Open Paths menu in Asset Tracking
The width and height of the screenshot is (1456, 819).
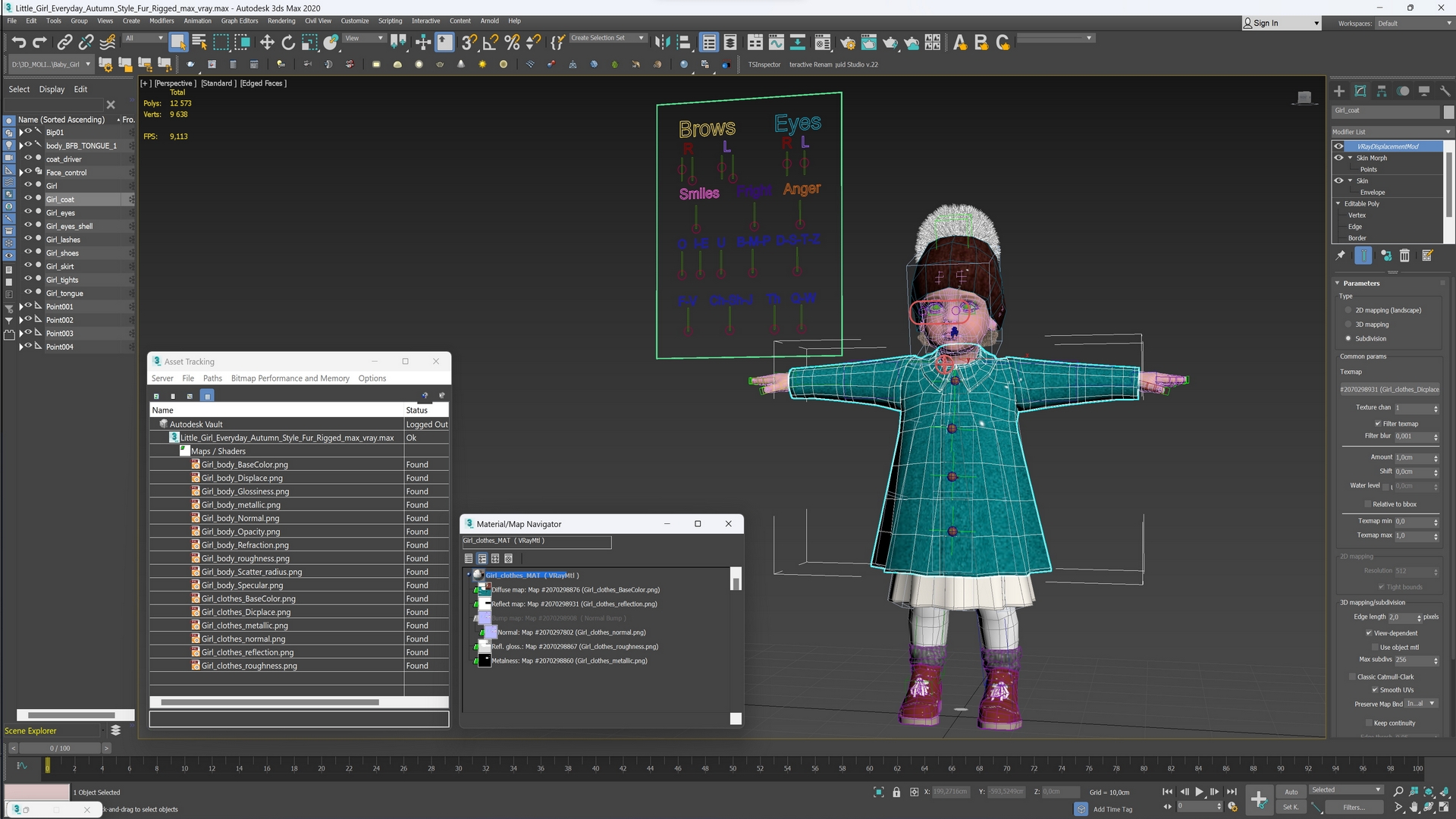212,378
